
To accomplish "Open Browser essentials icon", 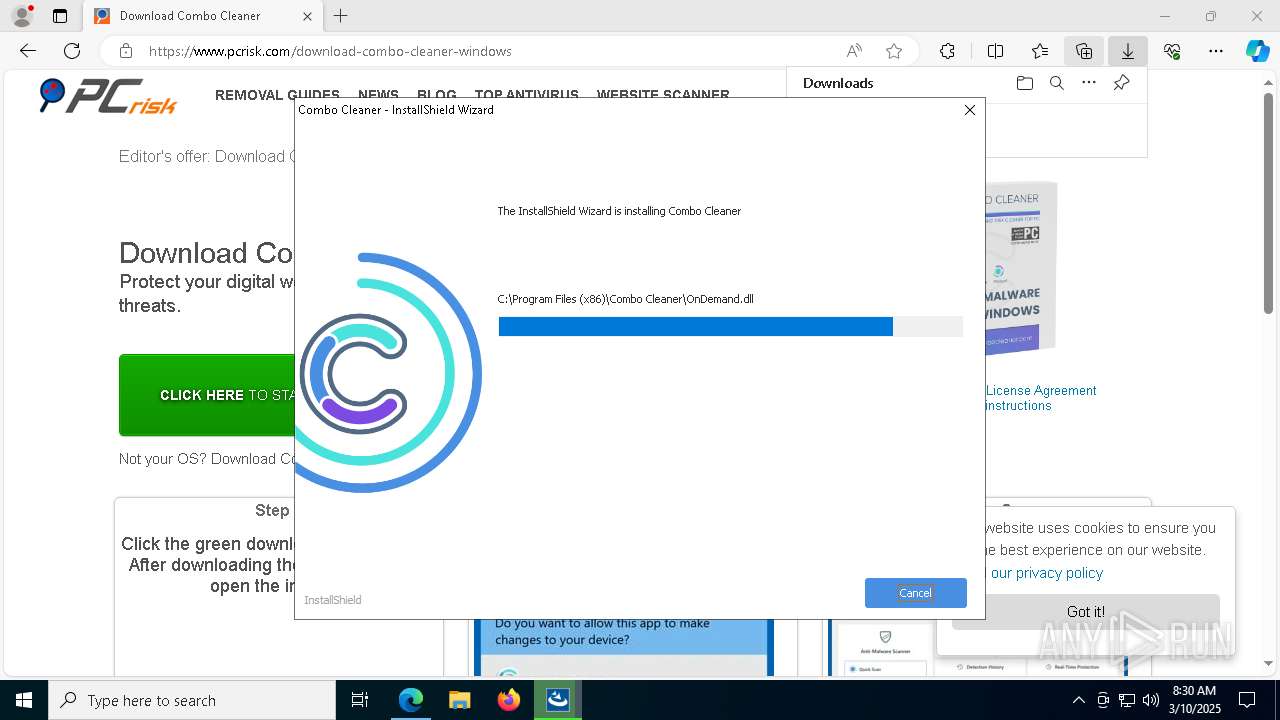I will (1172, 51).
